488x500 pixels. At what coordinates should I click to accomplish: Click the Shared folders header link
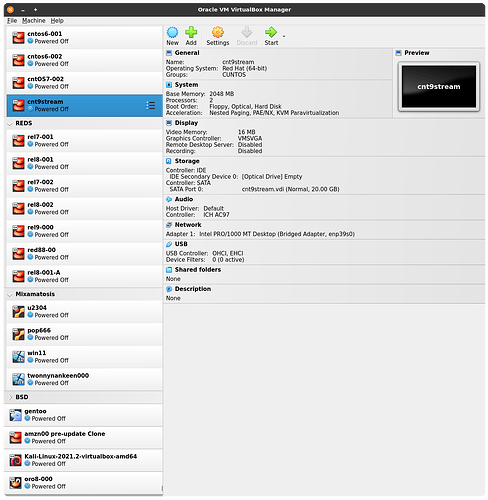(x=198, y=269)
